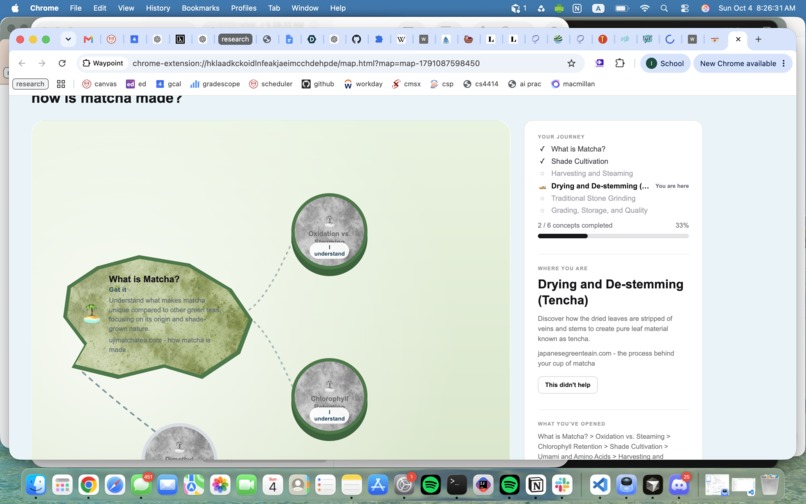This screenshot has width=806, height=504.
Task: Select Shade Cultivation in Your Journey
Action: (x=579, y=161)
